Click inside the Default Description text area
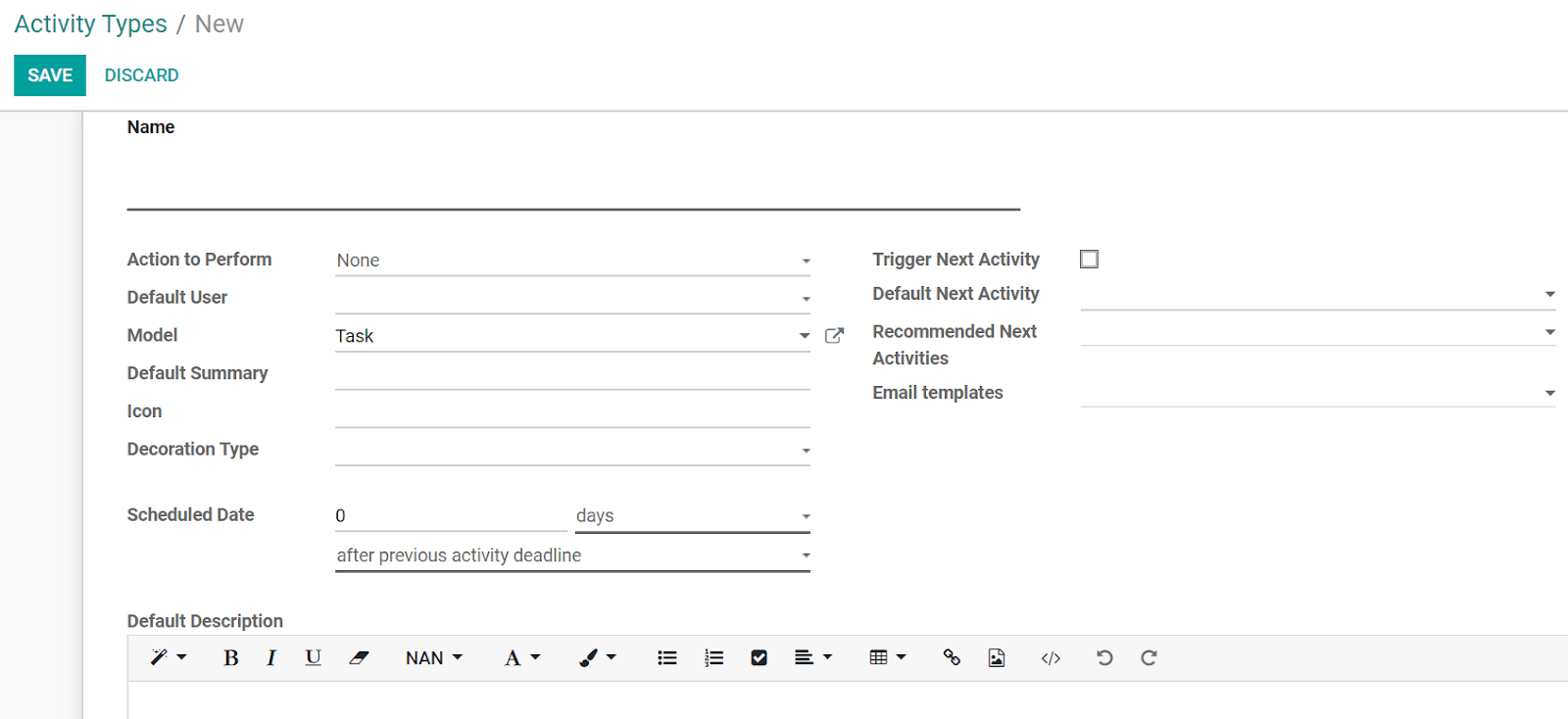Image resolution: width=1568 pixels, height=719 pixels. point(848,700)
